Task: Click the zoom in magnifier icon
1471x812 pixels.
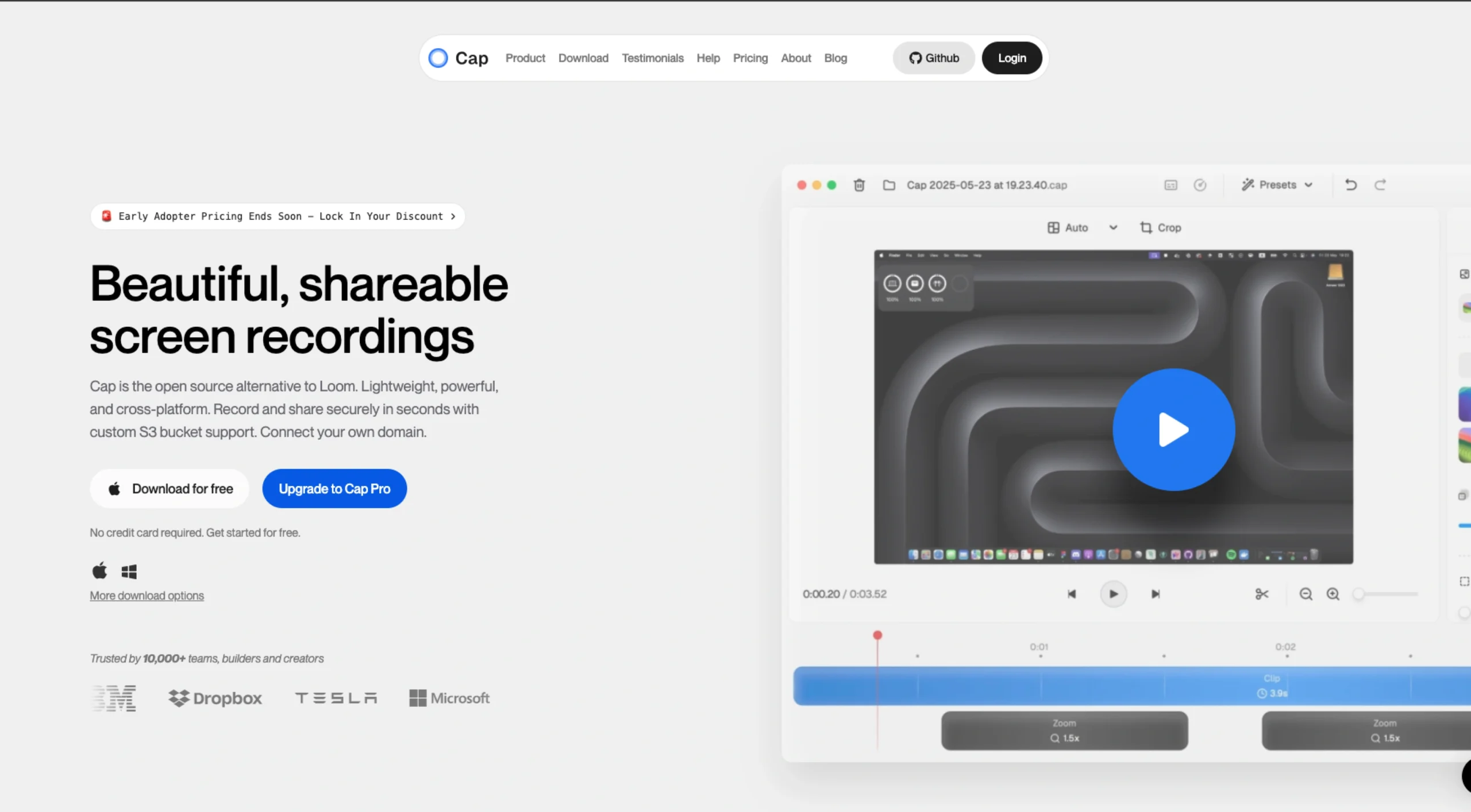Action: click(1333, 594)
